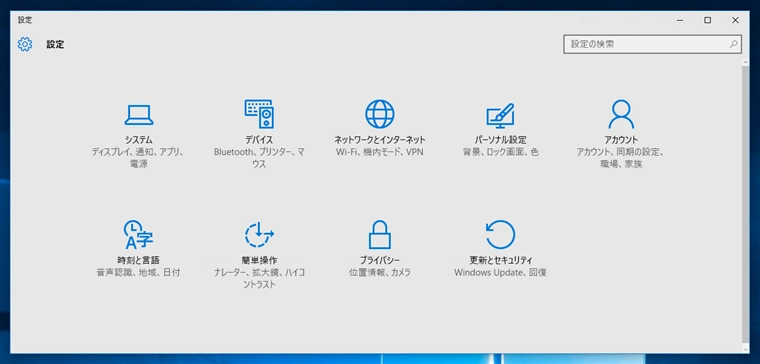760x364 pixels.
Task: Click 'ディスプレイ、通知、アプリ、電源' description
Action: [139, 158]
